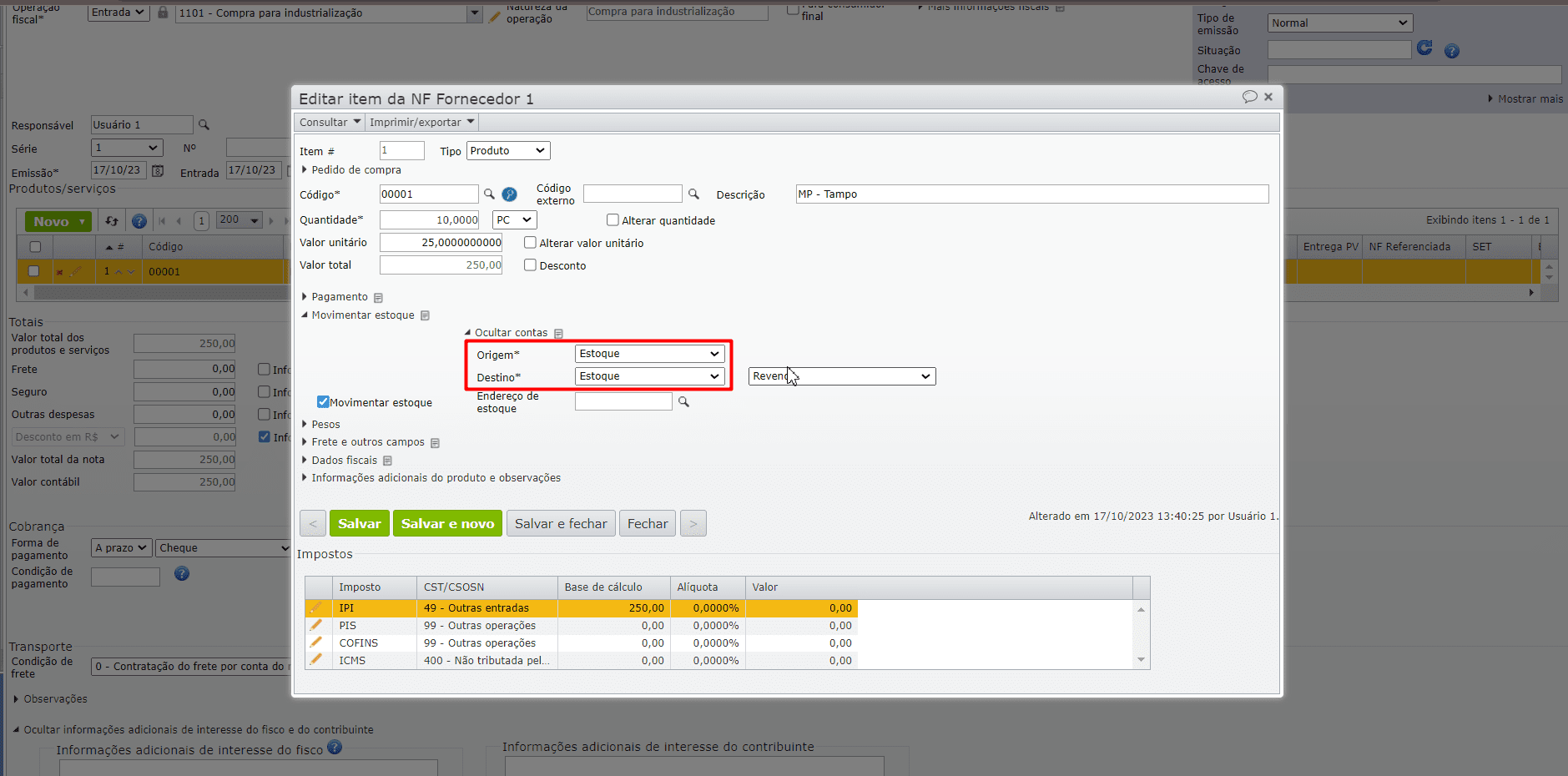Click the Salvar e fechar button
The image size is (1568, 776).
561,524
